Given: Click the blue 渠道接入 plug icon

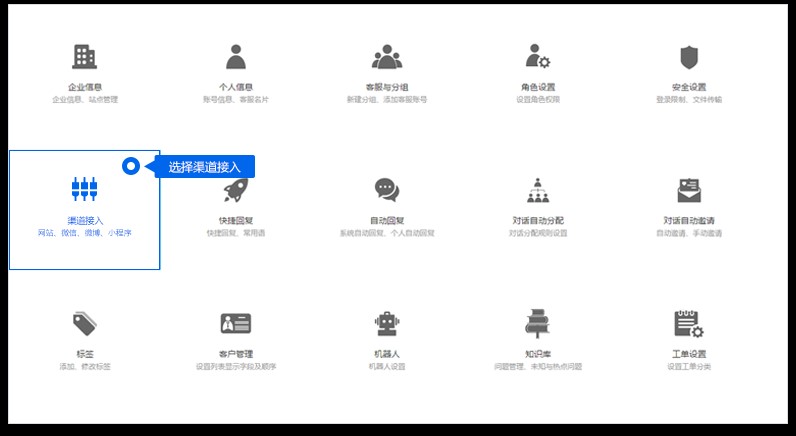Looking at the screenshot, I should coord(84,189).
